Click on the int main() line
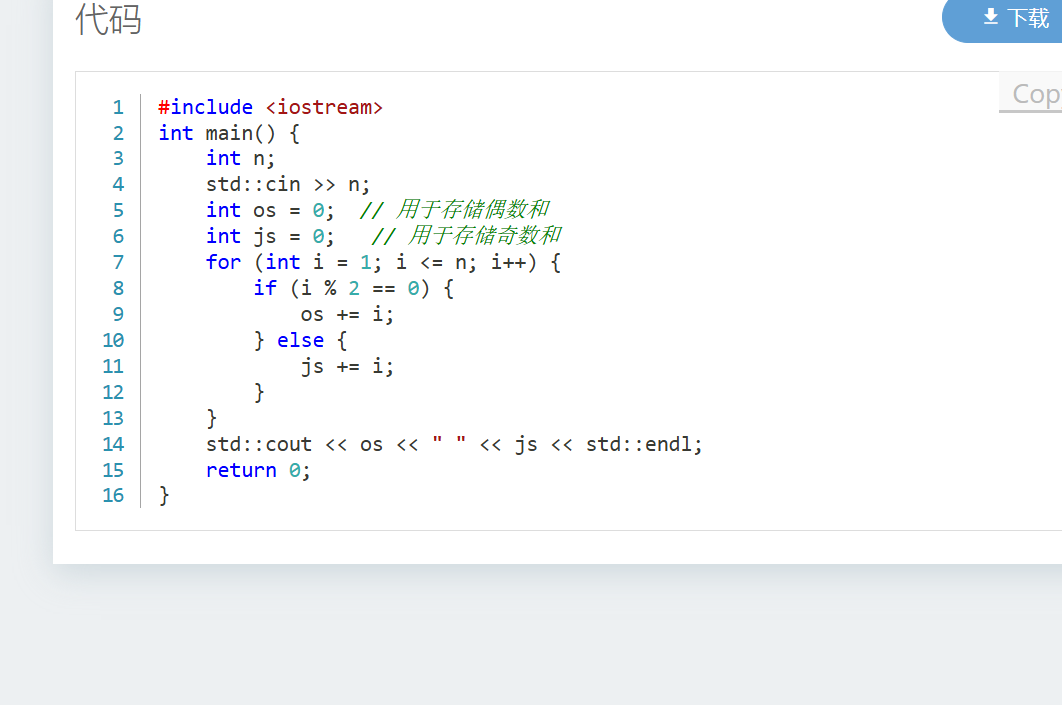 (229, 133)
